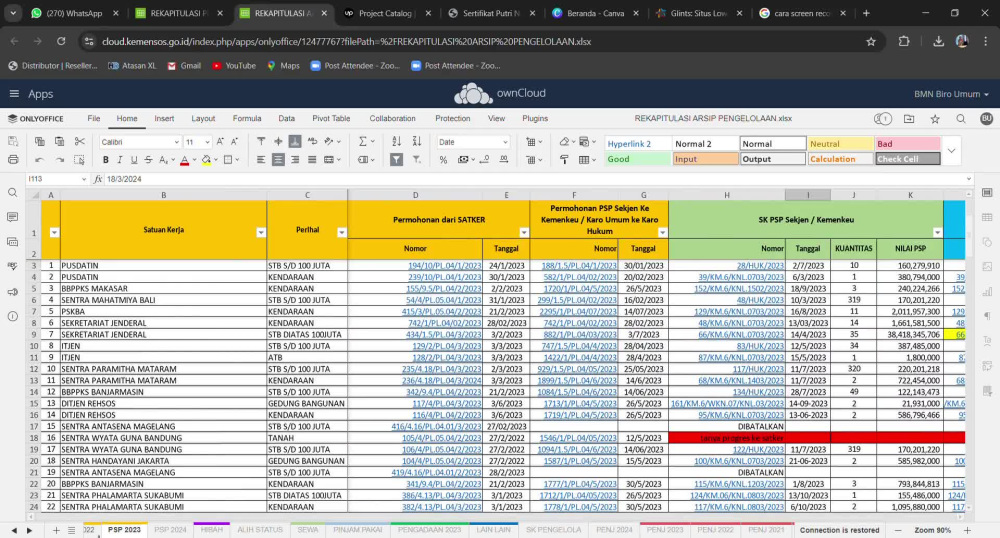
Task: Open the Search icon in the left sidebar
Action: coord(13,193)
